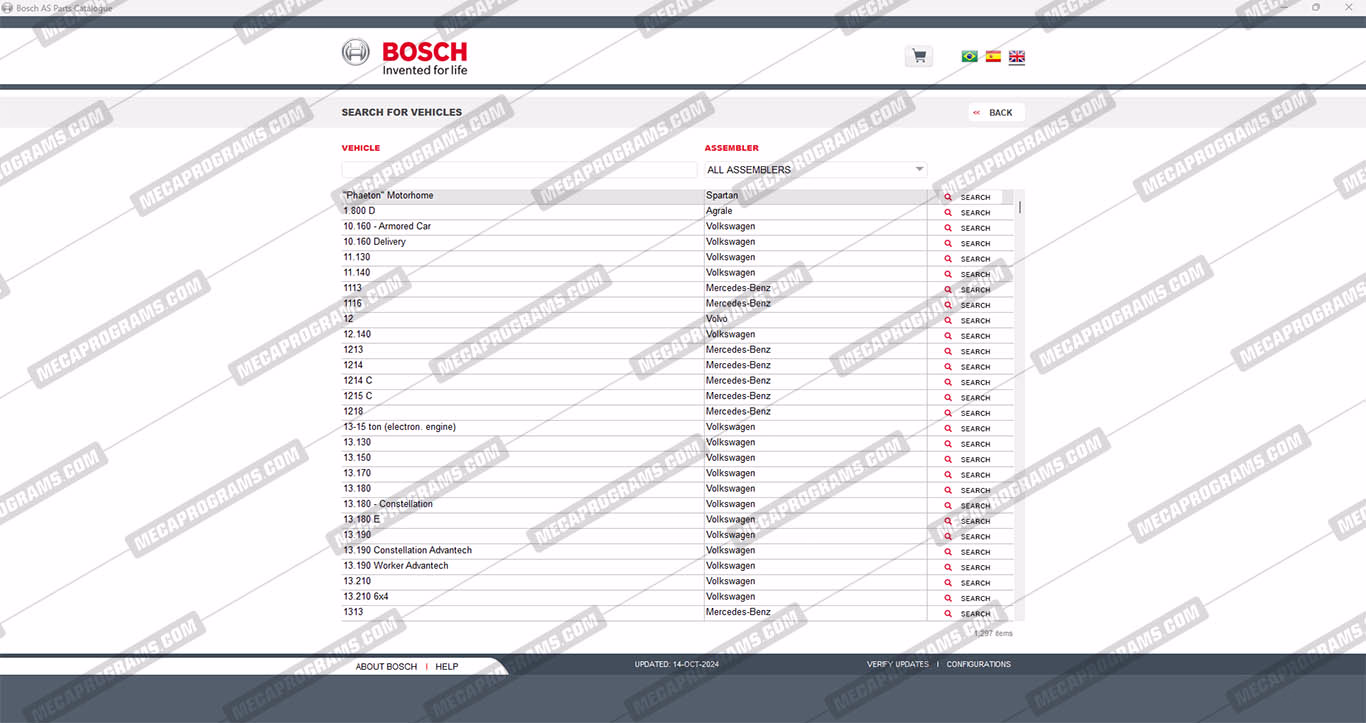1366x723 pixels.
Task: Search the 1214 Mercedes-Benz row
Action: (x=967, y=367)
